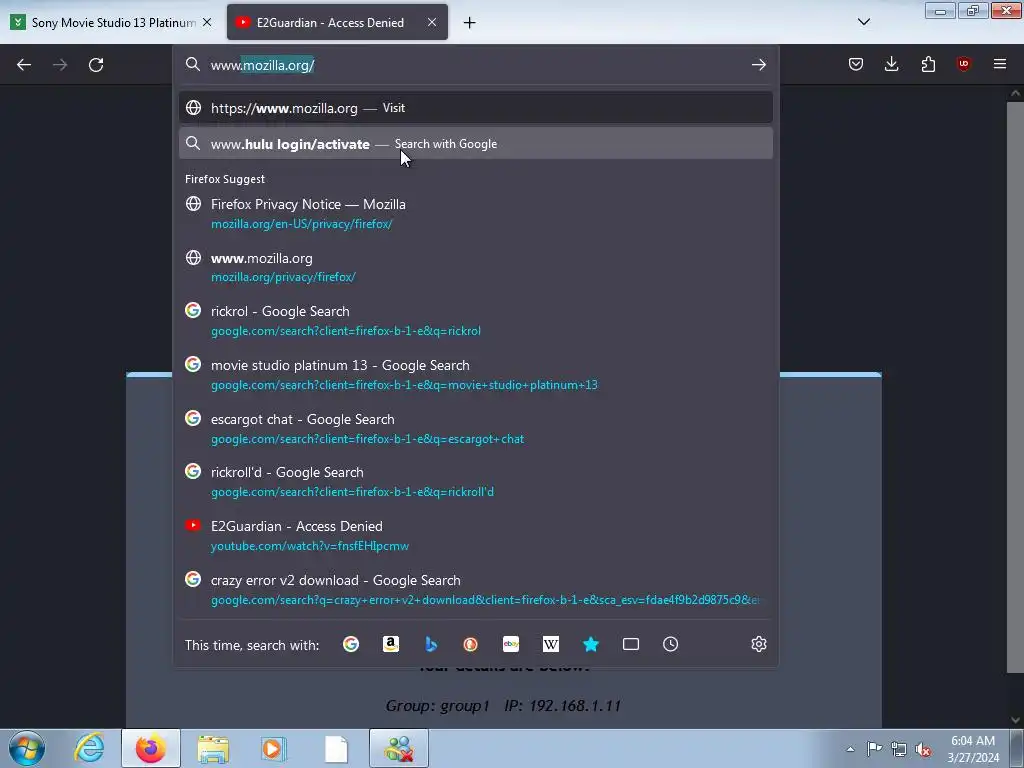Viewport: 1024px width, 768px height.
Task: Open crazy error v2 download Google Search entry
Action: coord(475,590)
